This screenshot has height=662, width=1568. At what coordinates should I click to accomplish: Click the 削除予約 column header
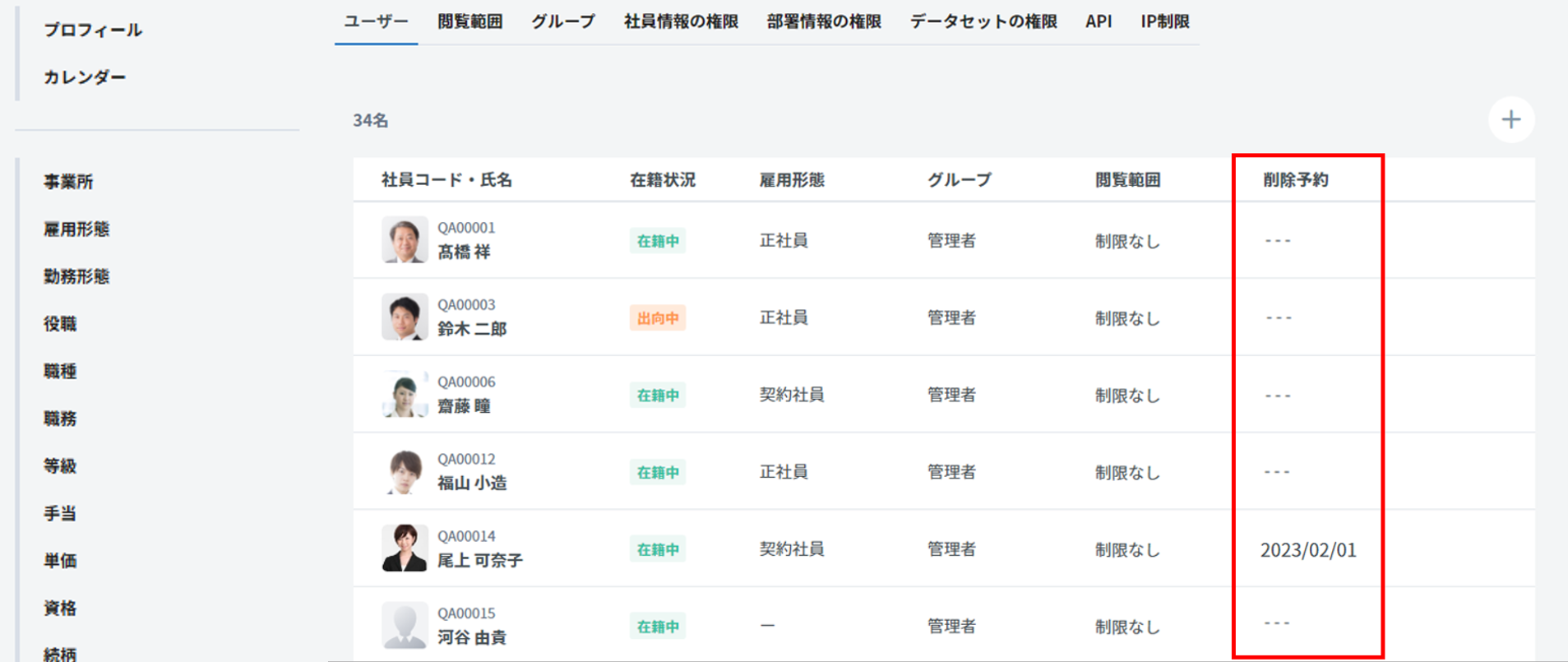[x=1296, y=180]
